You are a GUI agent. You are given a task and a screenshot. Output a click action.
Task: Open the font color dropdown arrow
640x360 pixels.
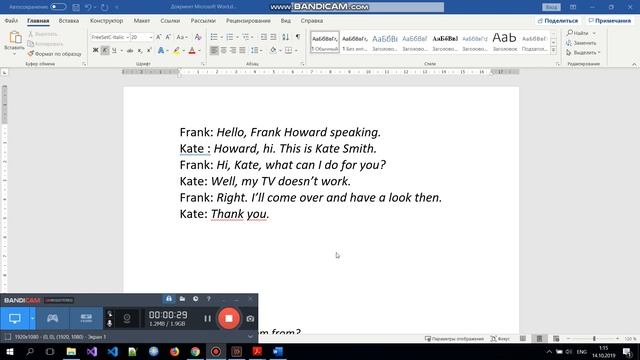click(199, 51)
